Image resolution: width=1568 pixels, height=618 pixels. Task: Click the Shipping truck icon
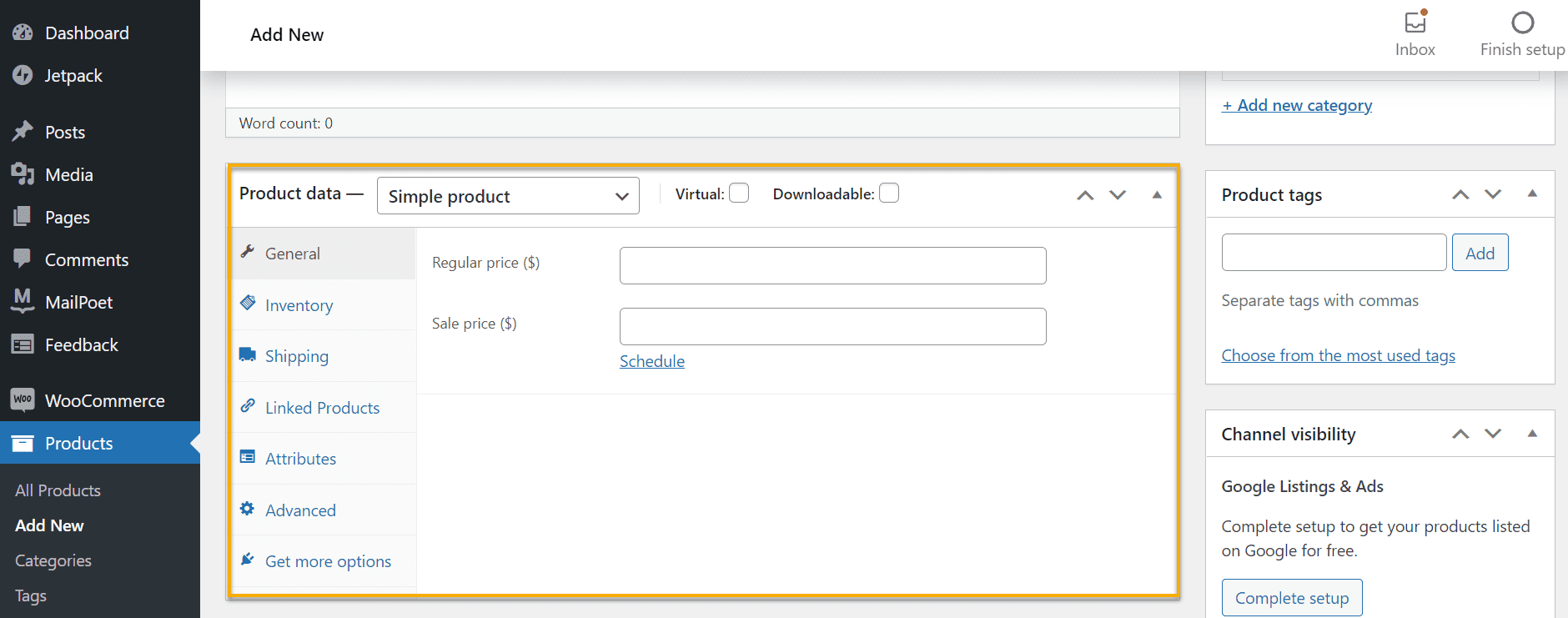pyautogui.click(x=248, y=354)
